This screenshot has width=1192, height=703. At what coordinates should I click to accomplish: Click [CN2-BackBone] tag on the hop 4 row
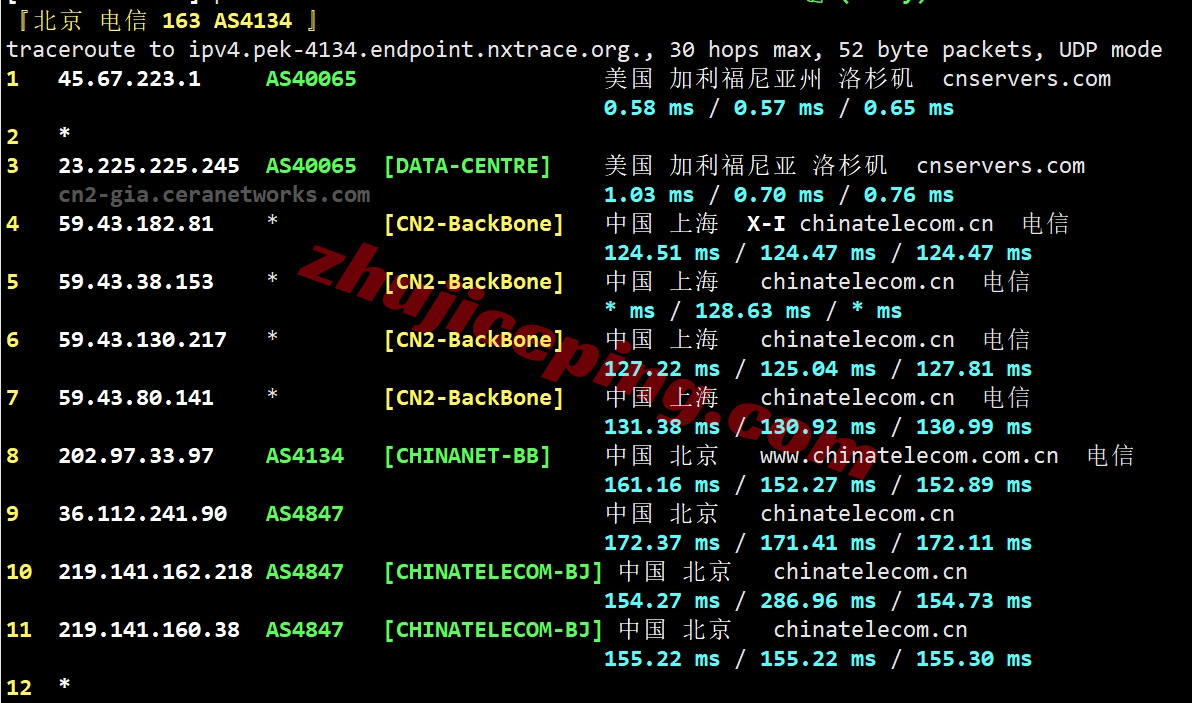click(474, 224)
